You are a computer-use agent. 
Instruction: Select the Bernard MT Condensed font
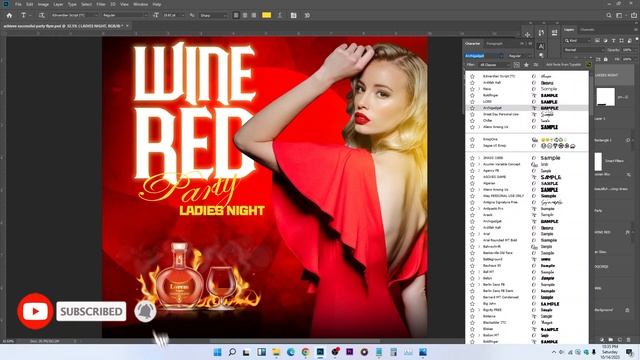click(527, 297)
